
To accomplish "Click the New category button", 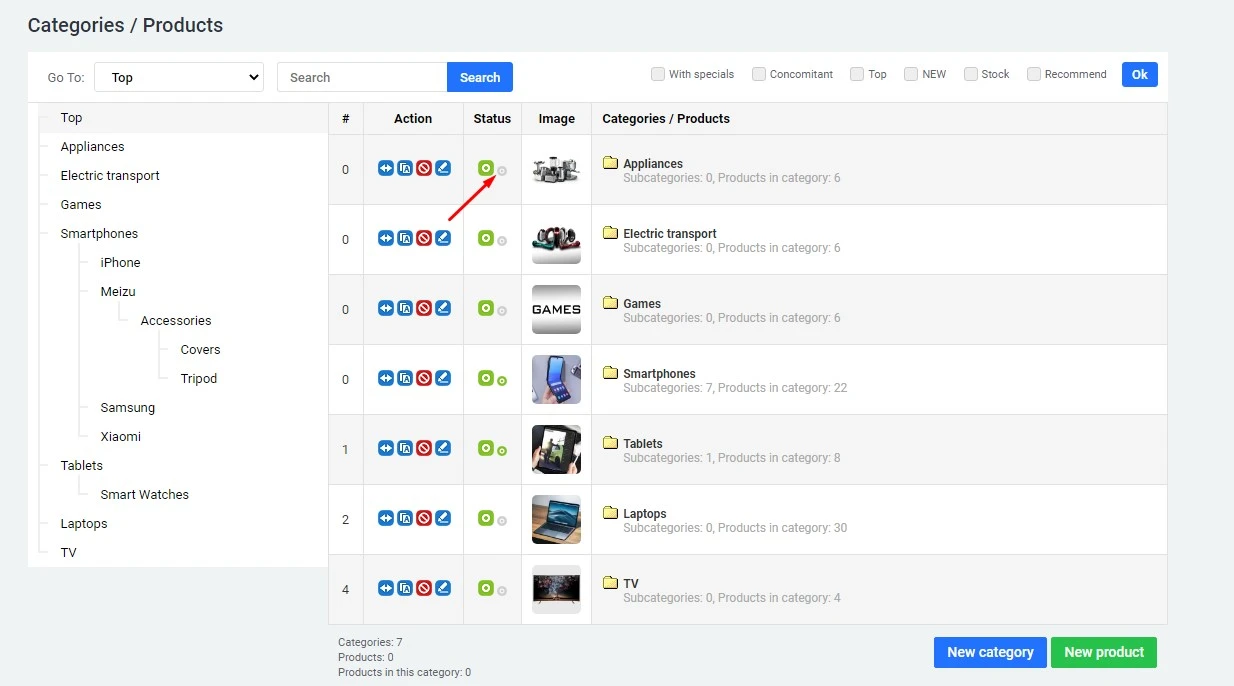I will [x=990, y=652].
